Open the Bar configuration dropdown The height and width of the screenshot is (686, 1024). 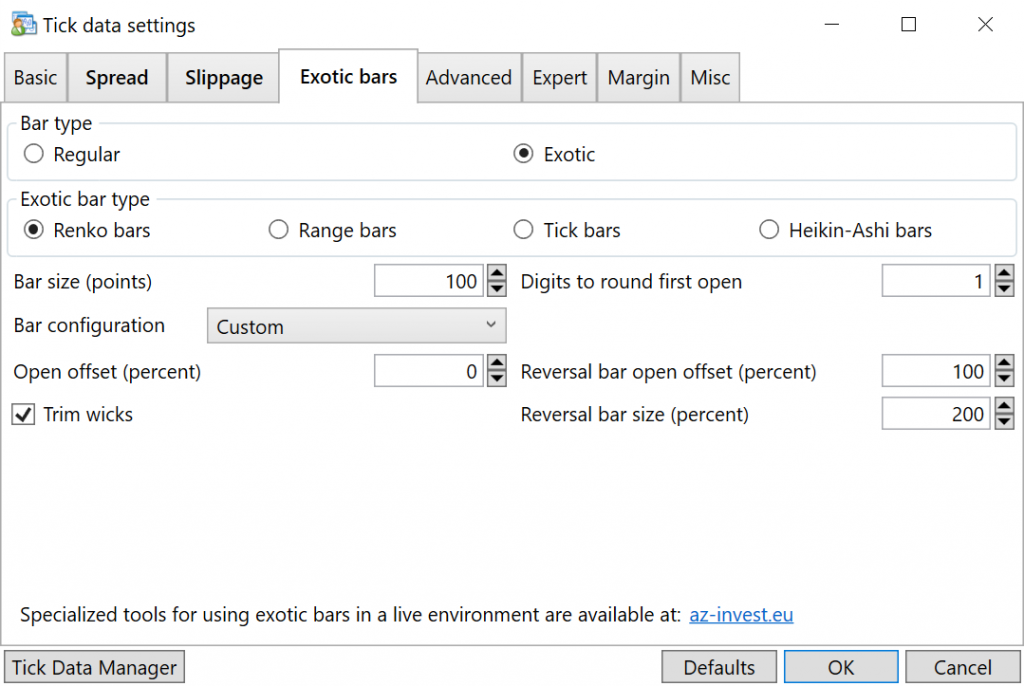[x=356, y=326]
